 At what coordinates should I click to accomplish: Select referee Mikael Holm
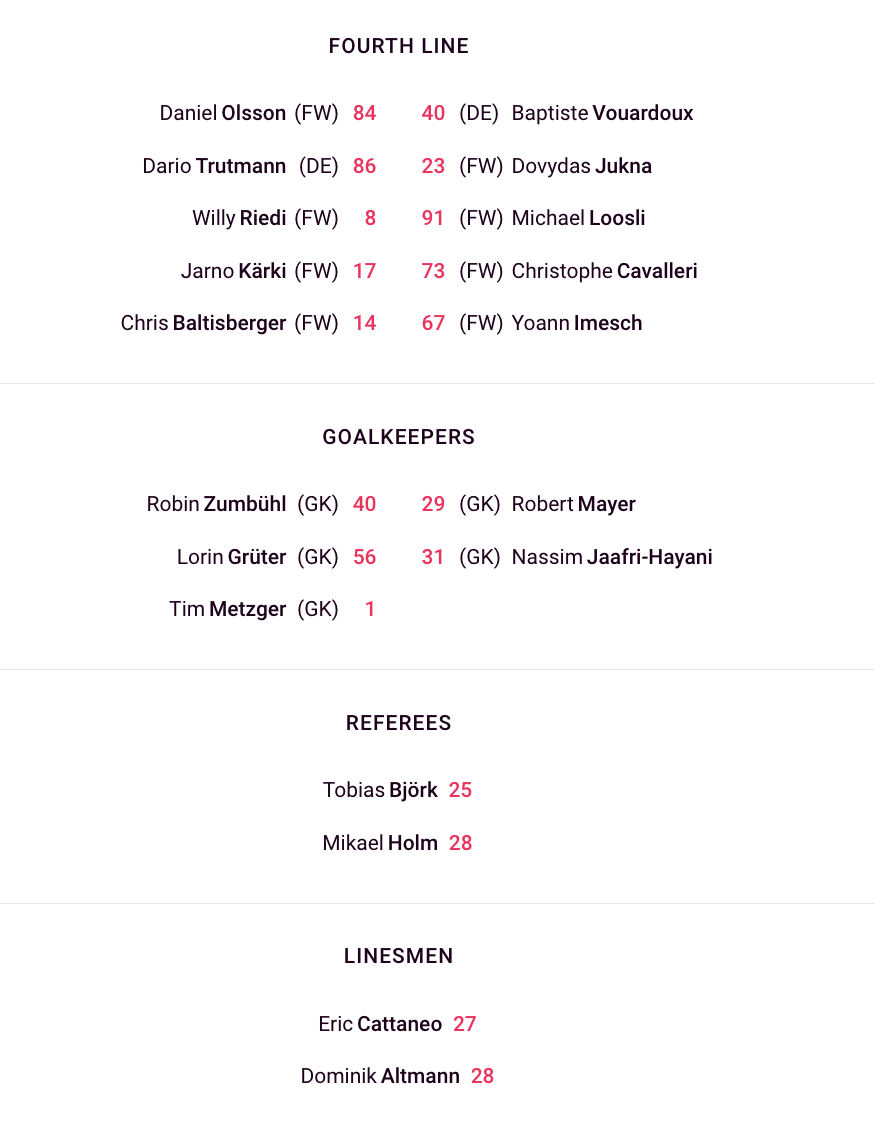coord(380,843)
